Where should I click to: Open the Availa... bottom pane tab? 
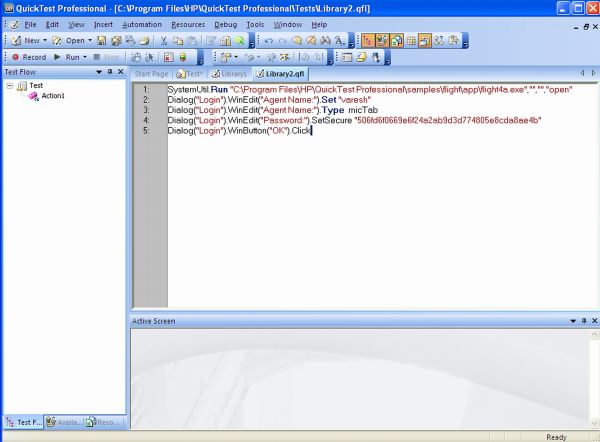coord(64,422)
